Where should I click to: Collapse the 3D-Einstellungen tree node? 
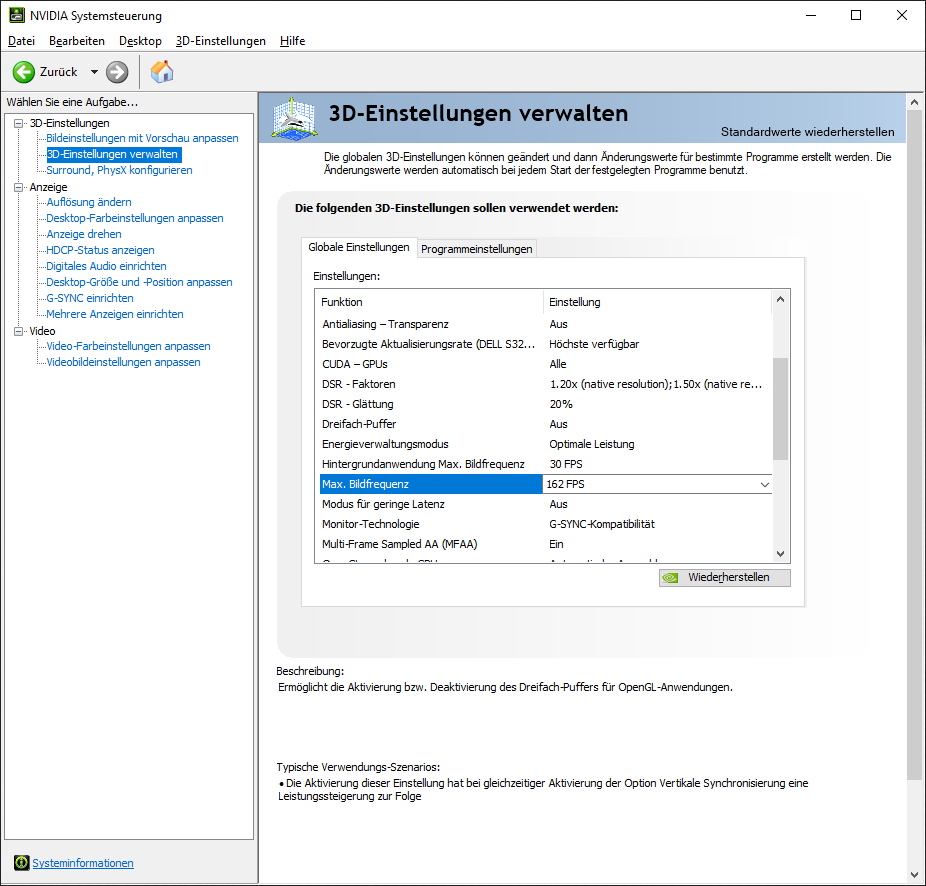tap(19, 123)
